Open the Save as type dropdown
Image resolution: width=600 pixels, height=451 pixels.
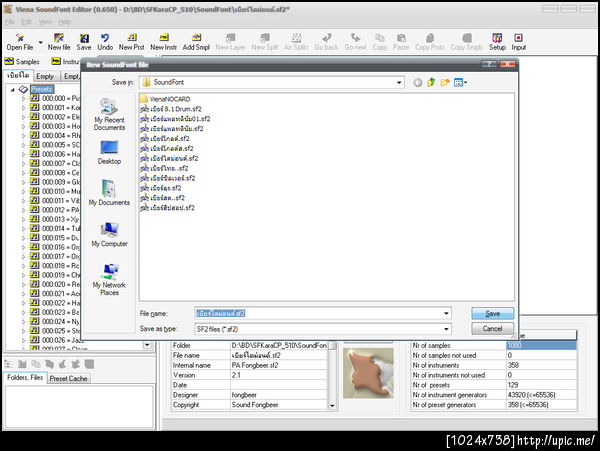tap(446, 329)
